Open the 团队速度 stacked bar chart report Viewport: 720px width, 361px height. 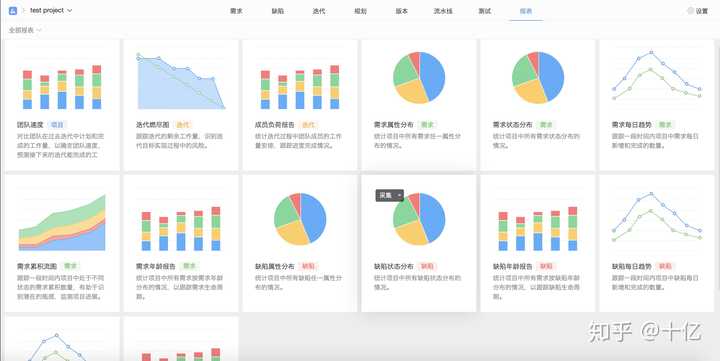click(62, 87)
